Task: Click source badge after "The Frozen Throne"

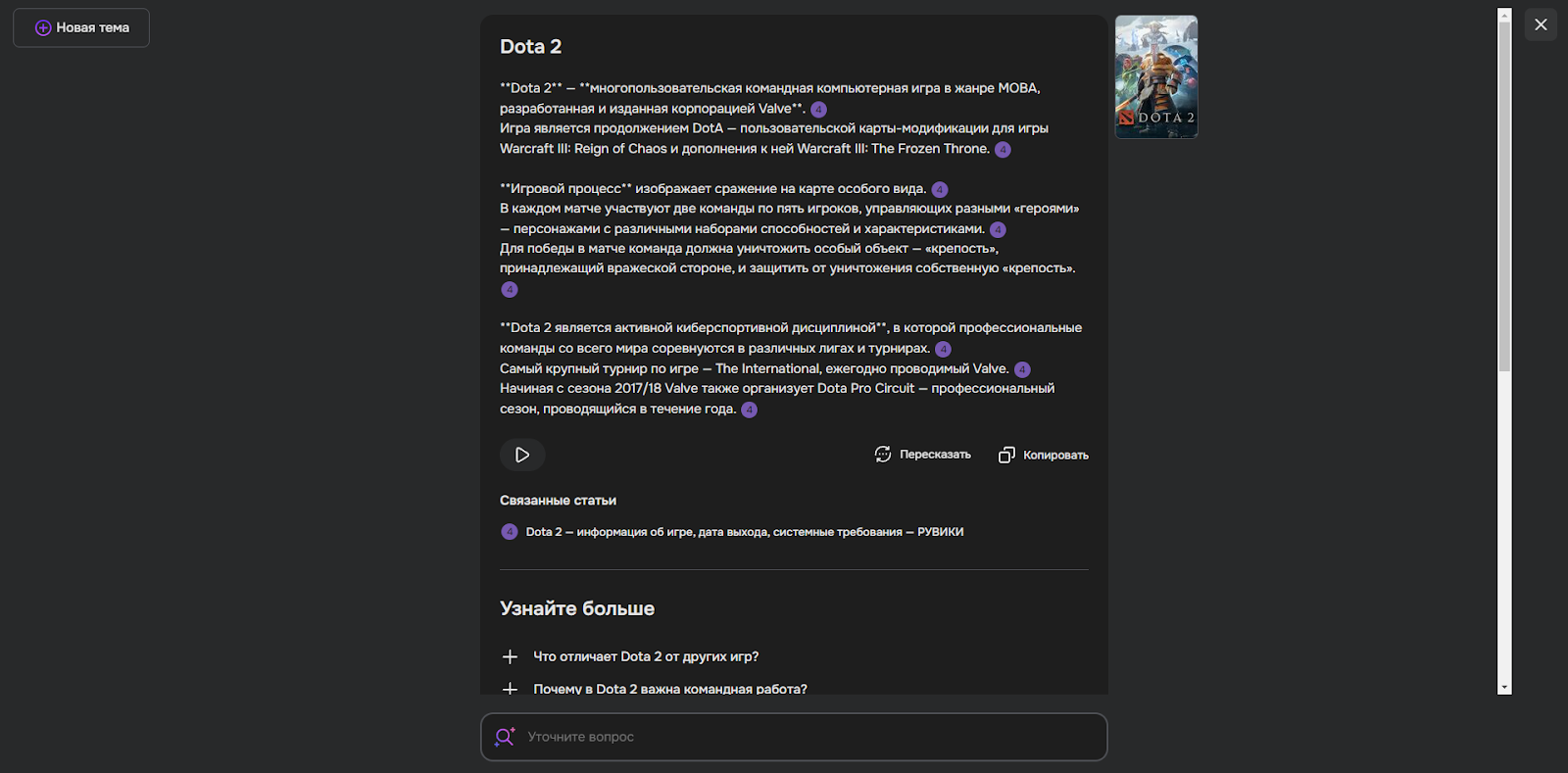Action: tap(1003, 150)
